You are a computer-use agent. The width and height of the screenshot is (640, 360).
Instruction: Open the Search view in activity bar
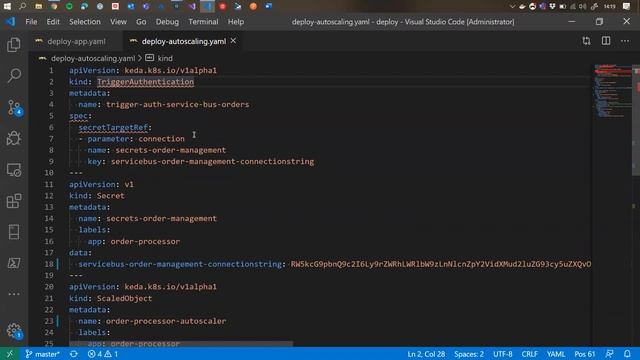pos(14,76)
